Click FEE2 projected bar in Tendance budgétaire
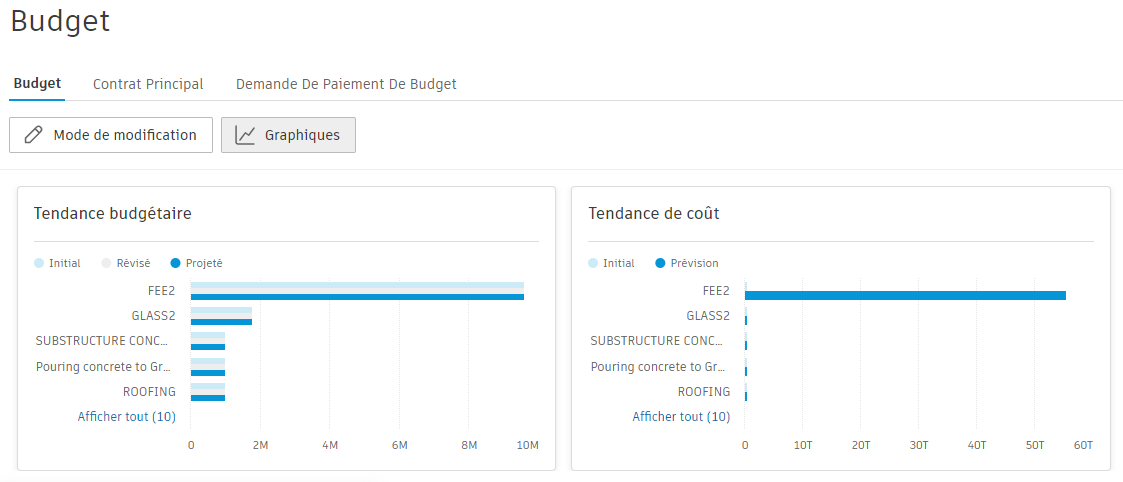Image resolution: width=1123 pixels, height=482 pixels. (x=357, y=297)
